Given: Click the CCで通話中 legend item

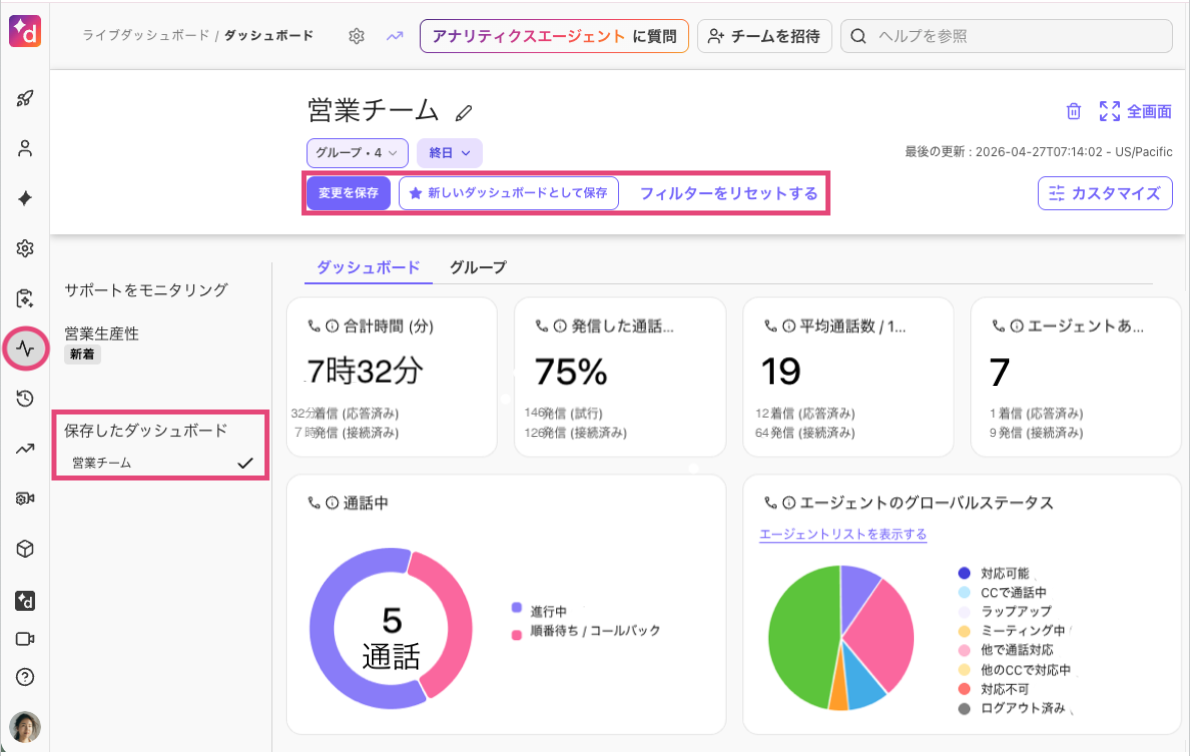Looking at the screenshot, I should 1002,592.
